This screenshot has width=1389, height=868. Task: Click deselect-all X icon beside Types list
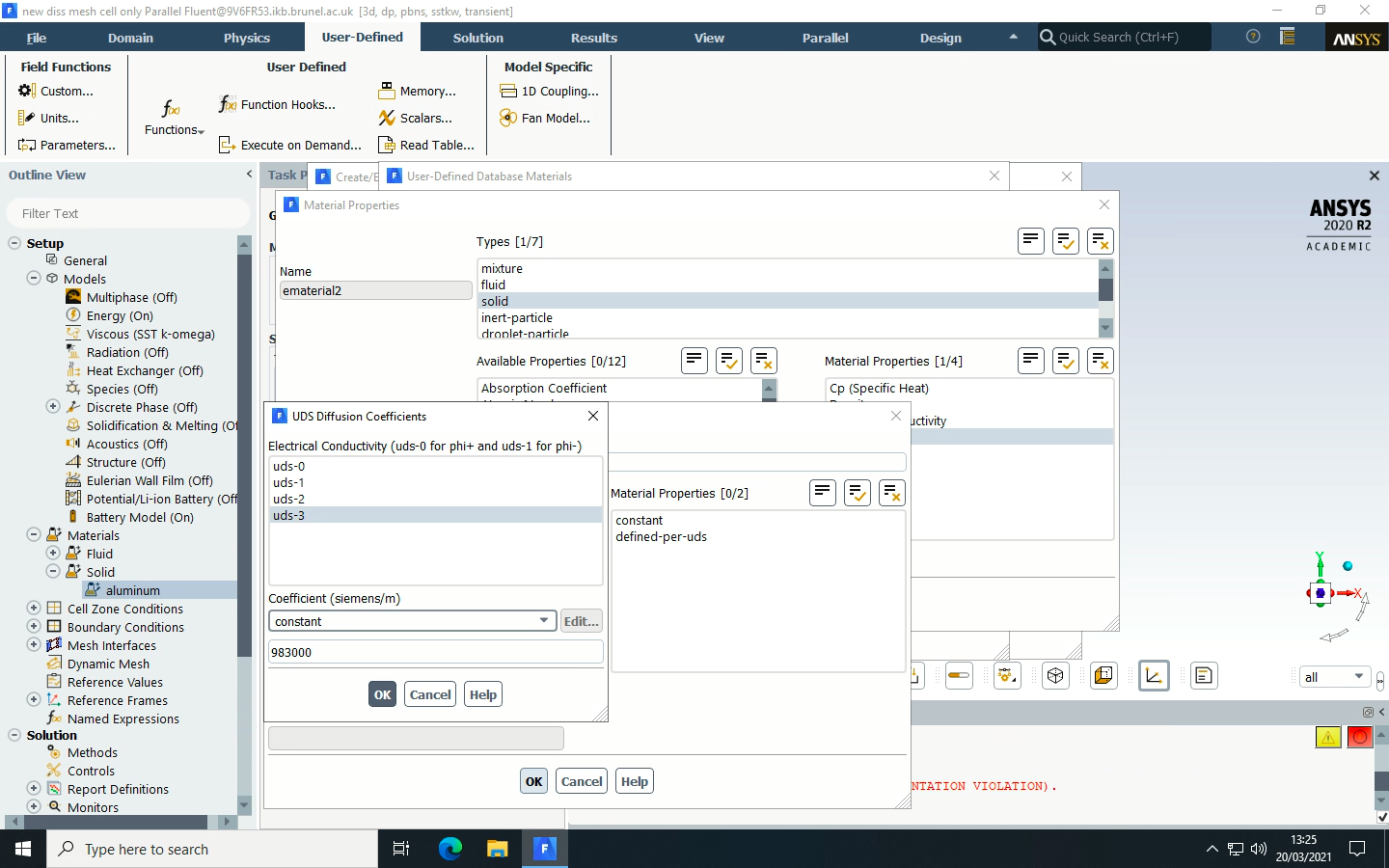(1101, 241)
